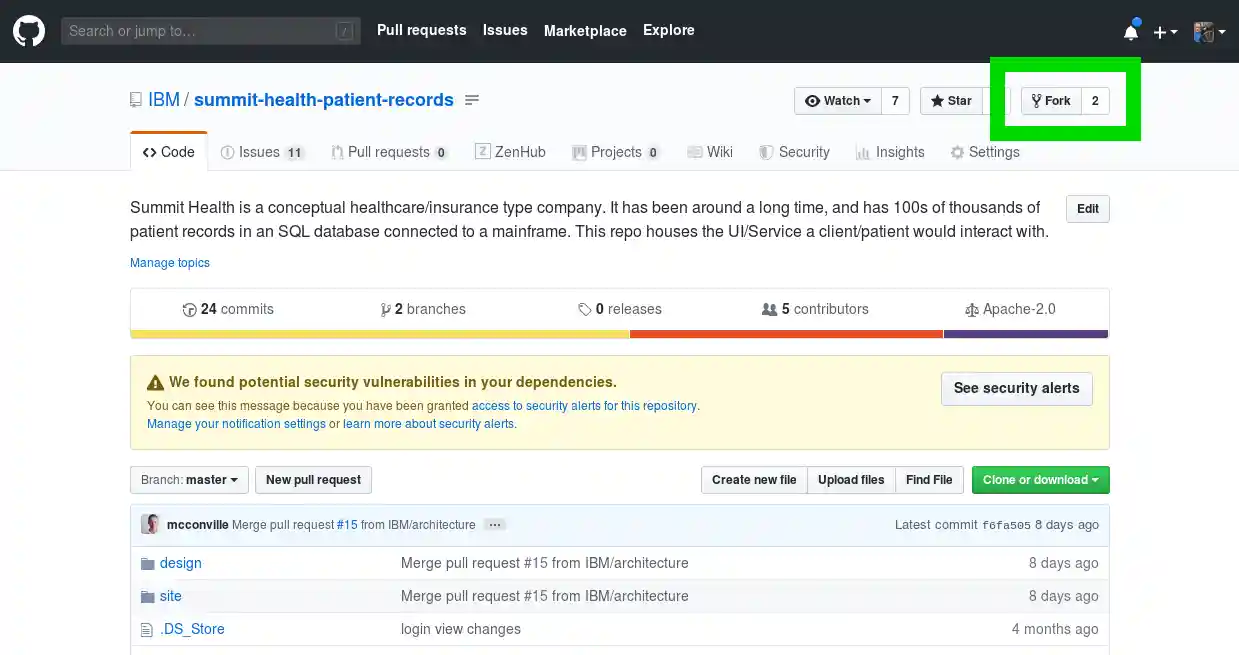Open the Branch: master selector

189,480
